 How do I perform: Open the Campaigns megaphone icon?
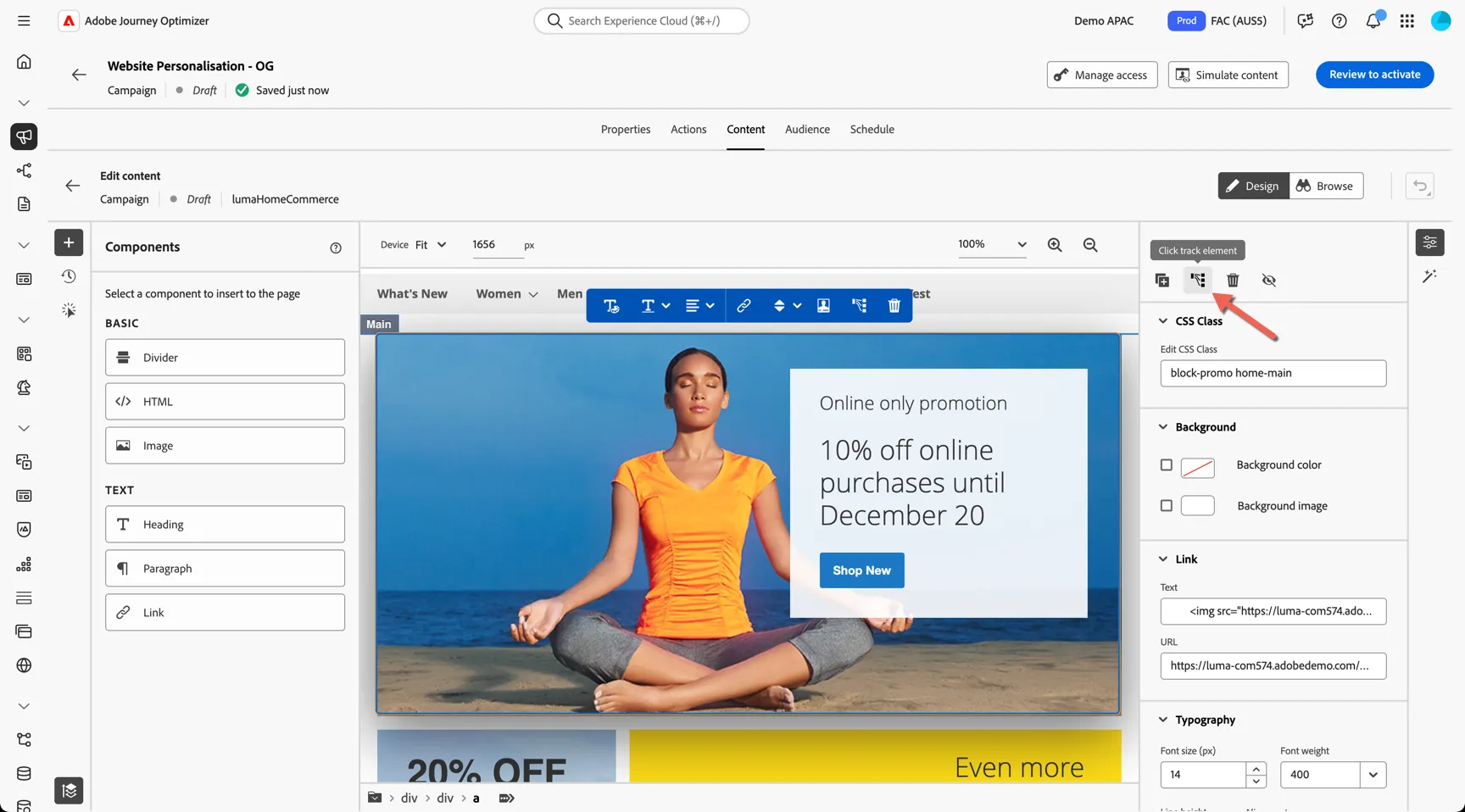coord(24,136)
